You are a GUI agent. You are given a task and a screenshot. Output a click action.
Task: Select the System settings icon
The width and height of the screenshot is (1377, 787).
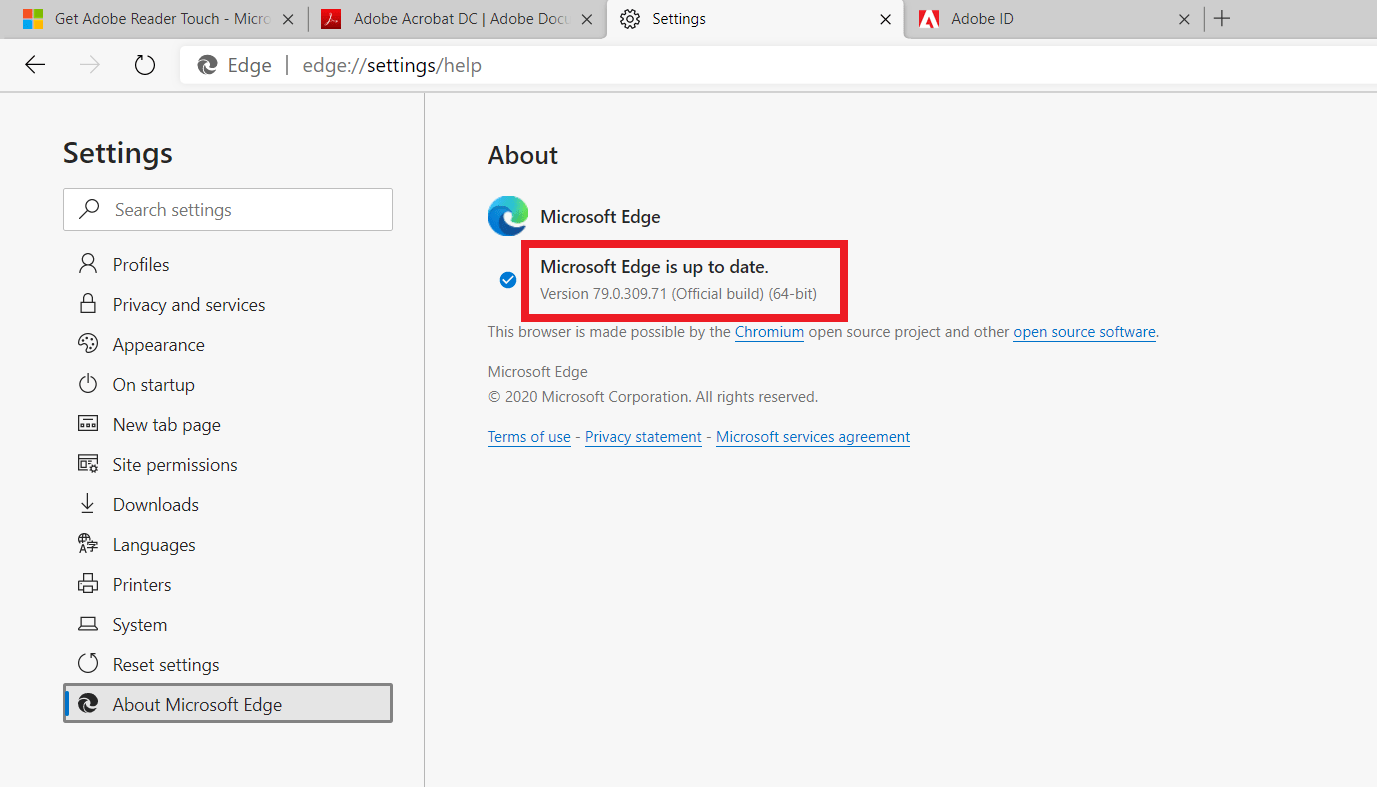89,624
